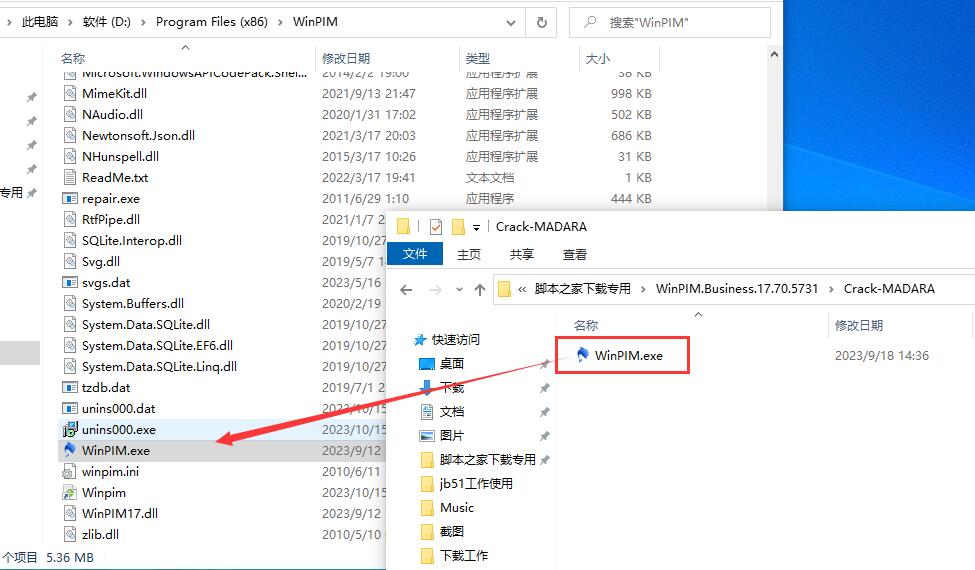Click the search magnifier icon
The image size is (975, 570).
590,22
